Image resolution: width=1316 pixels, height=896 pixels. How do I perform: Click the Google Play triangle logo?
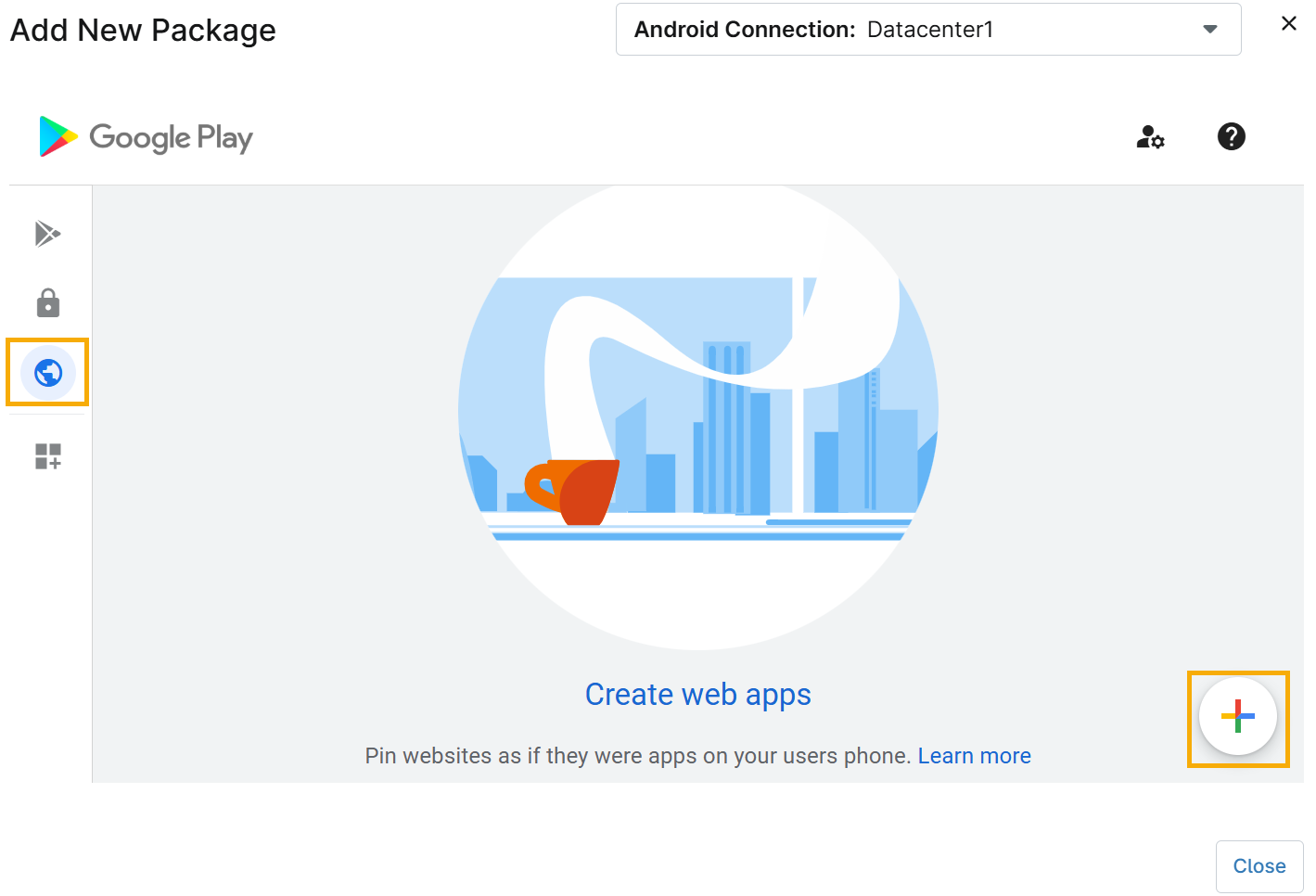click(57, 137)
